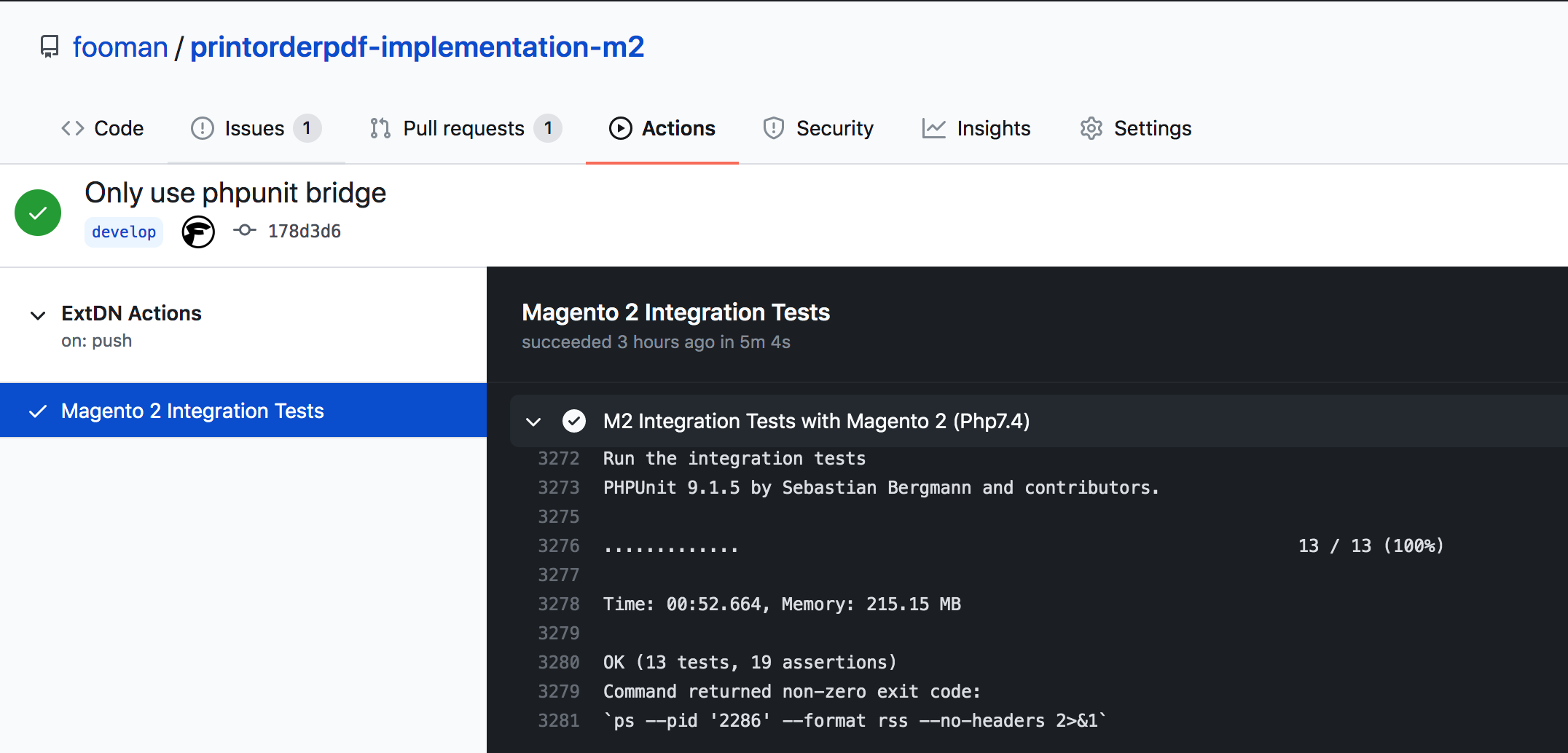Click the green workflow success checkmark

(x=37, y=212)
